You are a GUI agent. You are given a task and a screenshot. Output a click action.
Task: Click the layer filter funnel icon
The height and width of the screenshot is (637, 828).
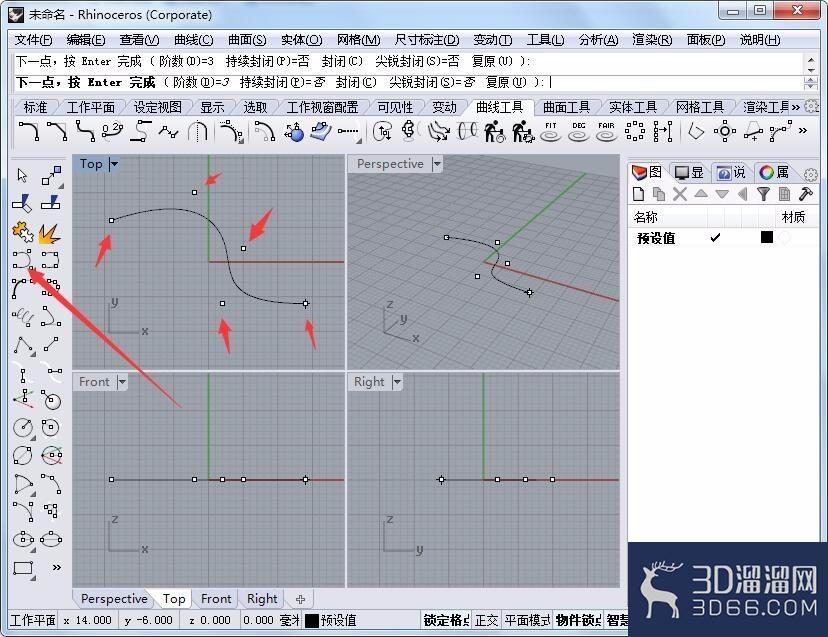[763, 194]
